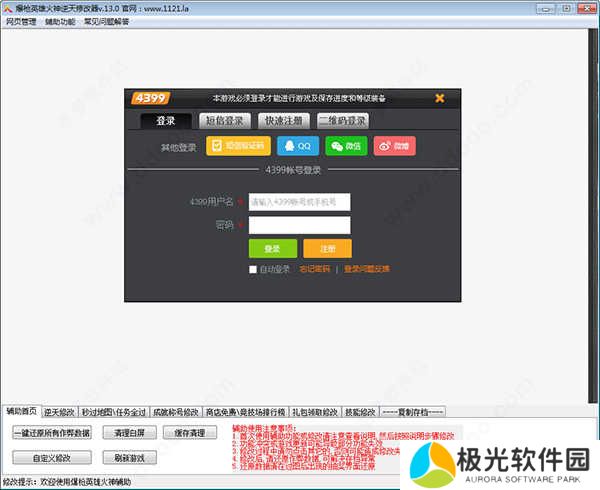The image size is (600, 490).
Task: Click the yellow SMS verification code login button
Action: point(238,146)
